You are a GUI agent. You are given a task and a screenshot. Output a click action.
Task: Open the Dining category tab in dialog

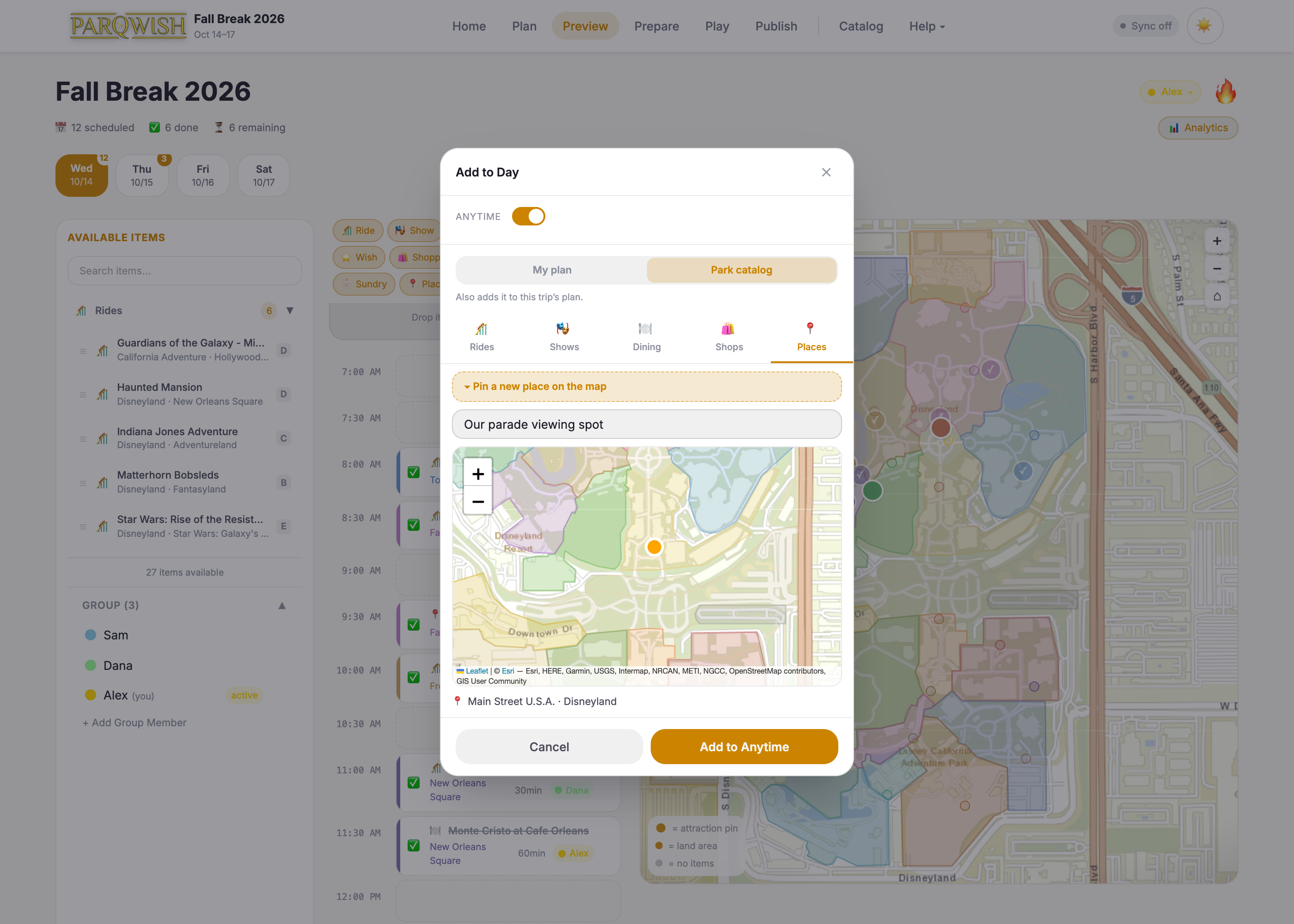(x=647, y=337)
